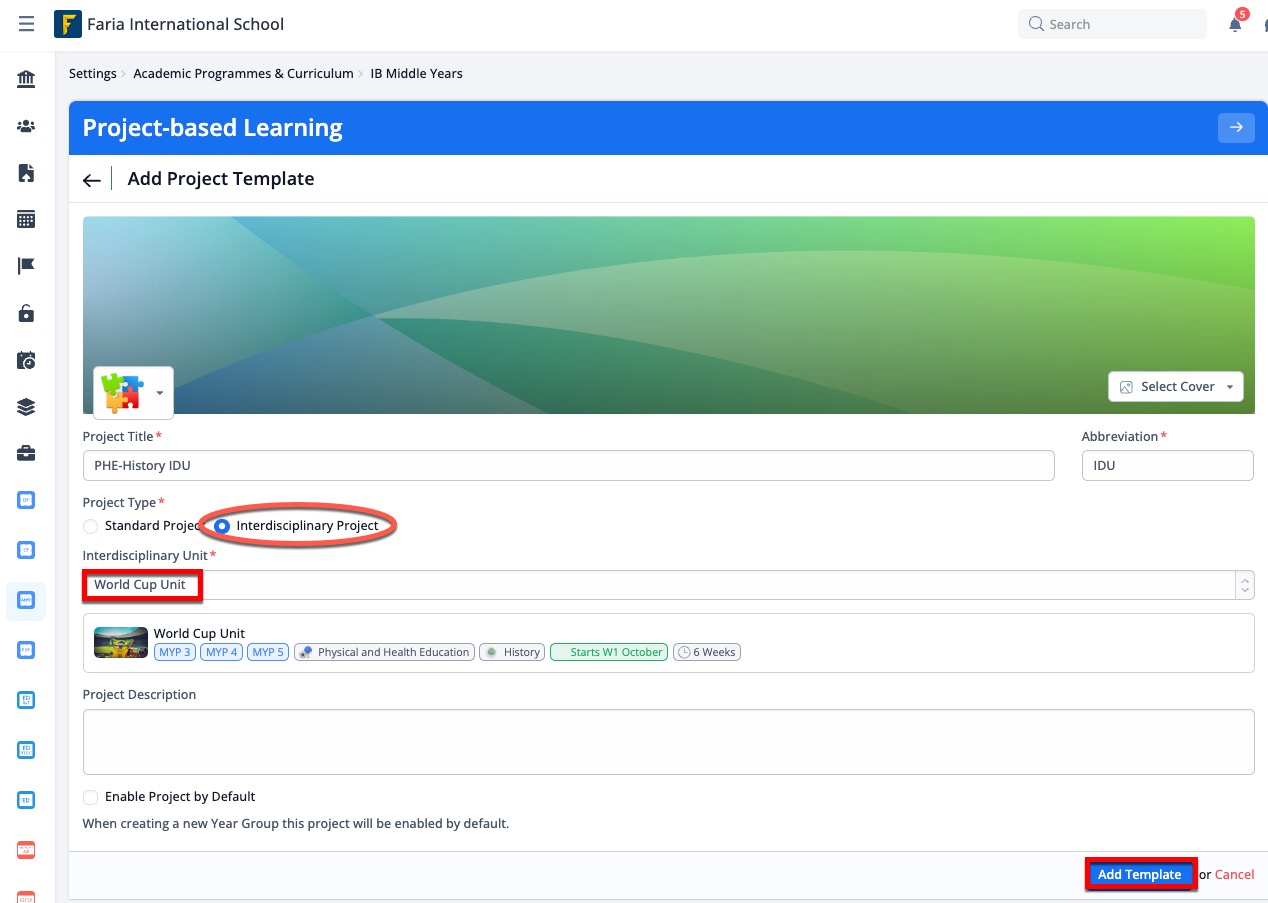
Task: Open the Interdisciplinary Unit dropdown
Action: coord(667,585)
